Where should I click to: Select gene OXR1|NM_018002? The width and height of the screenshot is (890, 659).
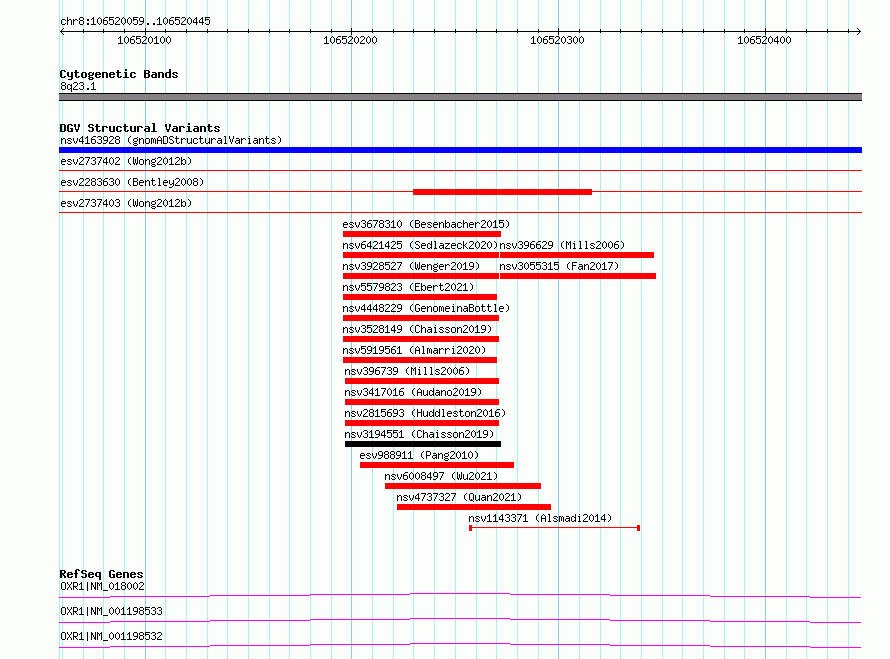click(102, 586)
